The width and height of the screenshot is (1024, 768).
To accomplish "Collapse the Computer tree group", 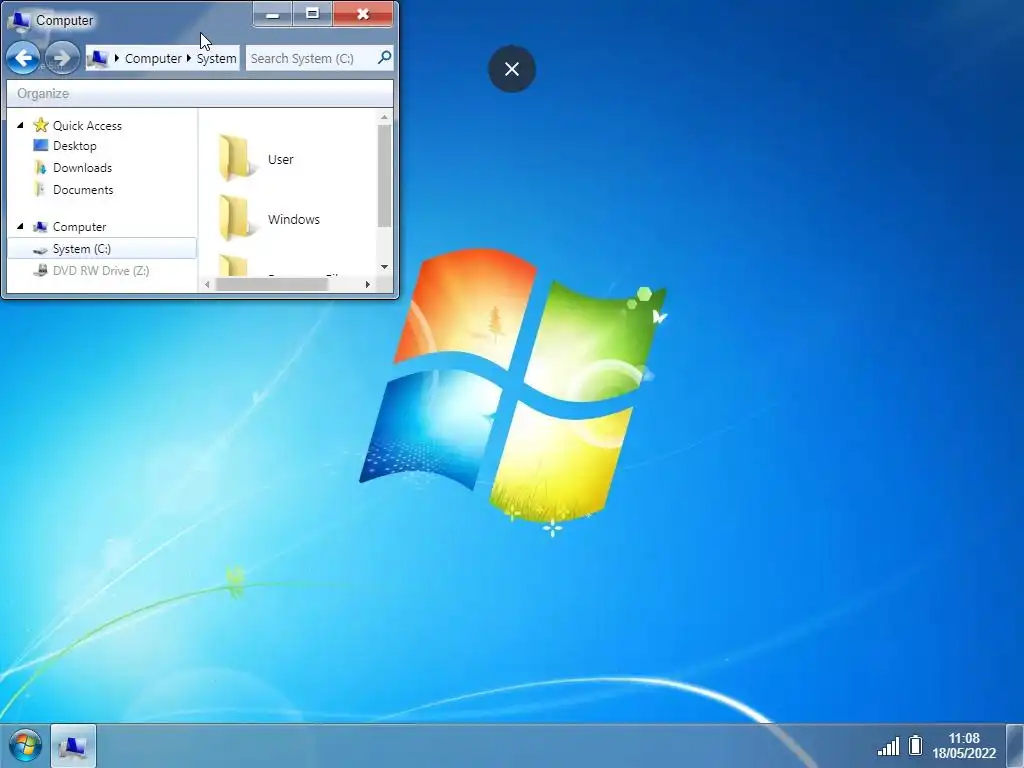I will tap(20, 226).
